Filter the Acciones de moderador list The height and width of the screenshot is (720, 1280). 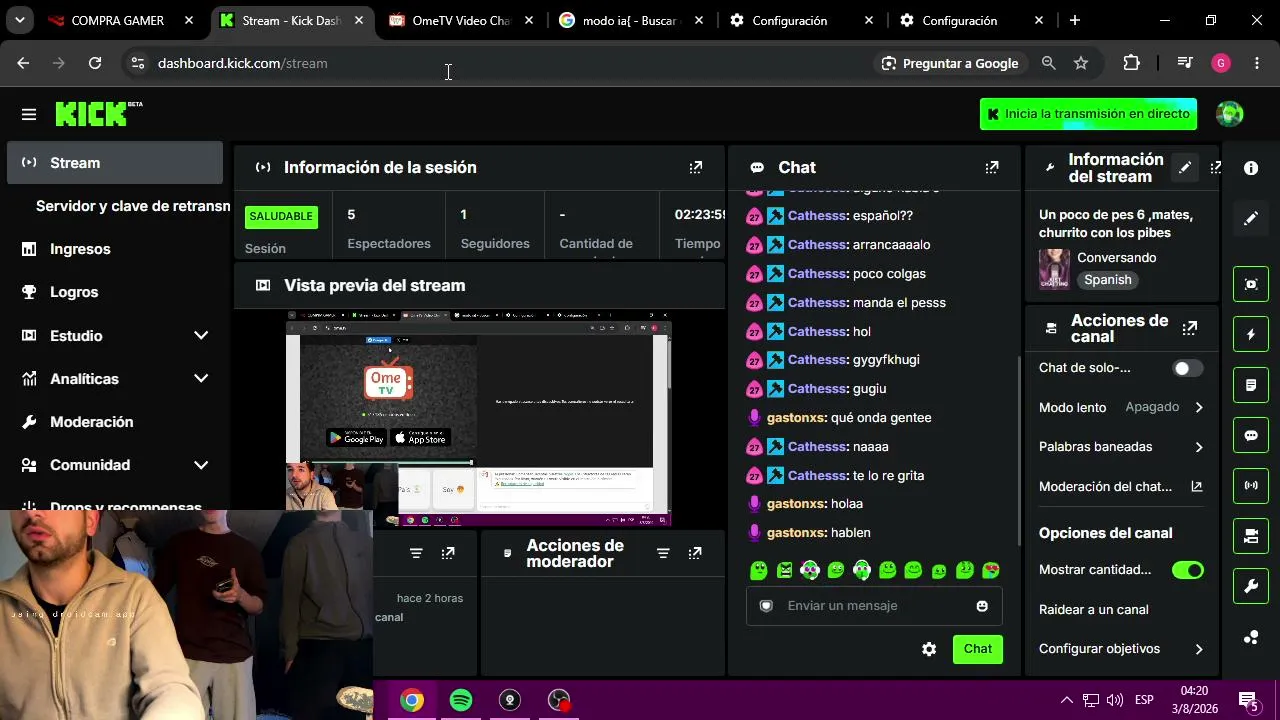coord(663,553)
